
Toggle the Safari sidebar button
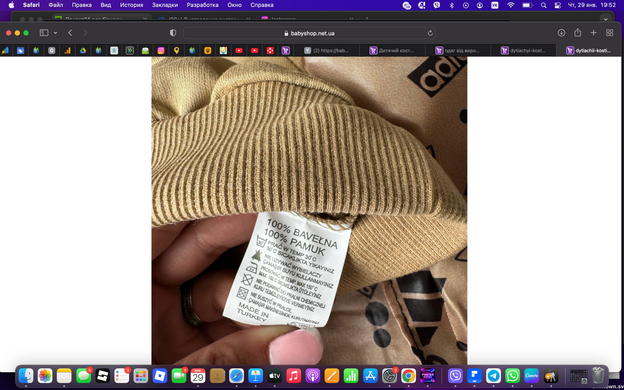(44, 33)
